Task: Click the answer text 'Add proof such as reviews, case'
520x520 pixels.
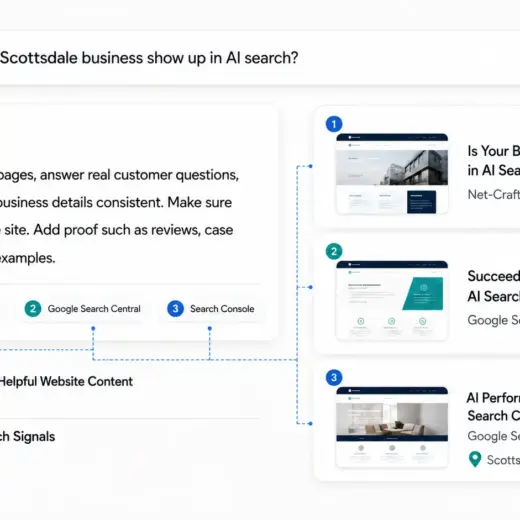Action: coord(133,230)
